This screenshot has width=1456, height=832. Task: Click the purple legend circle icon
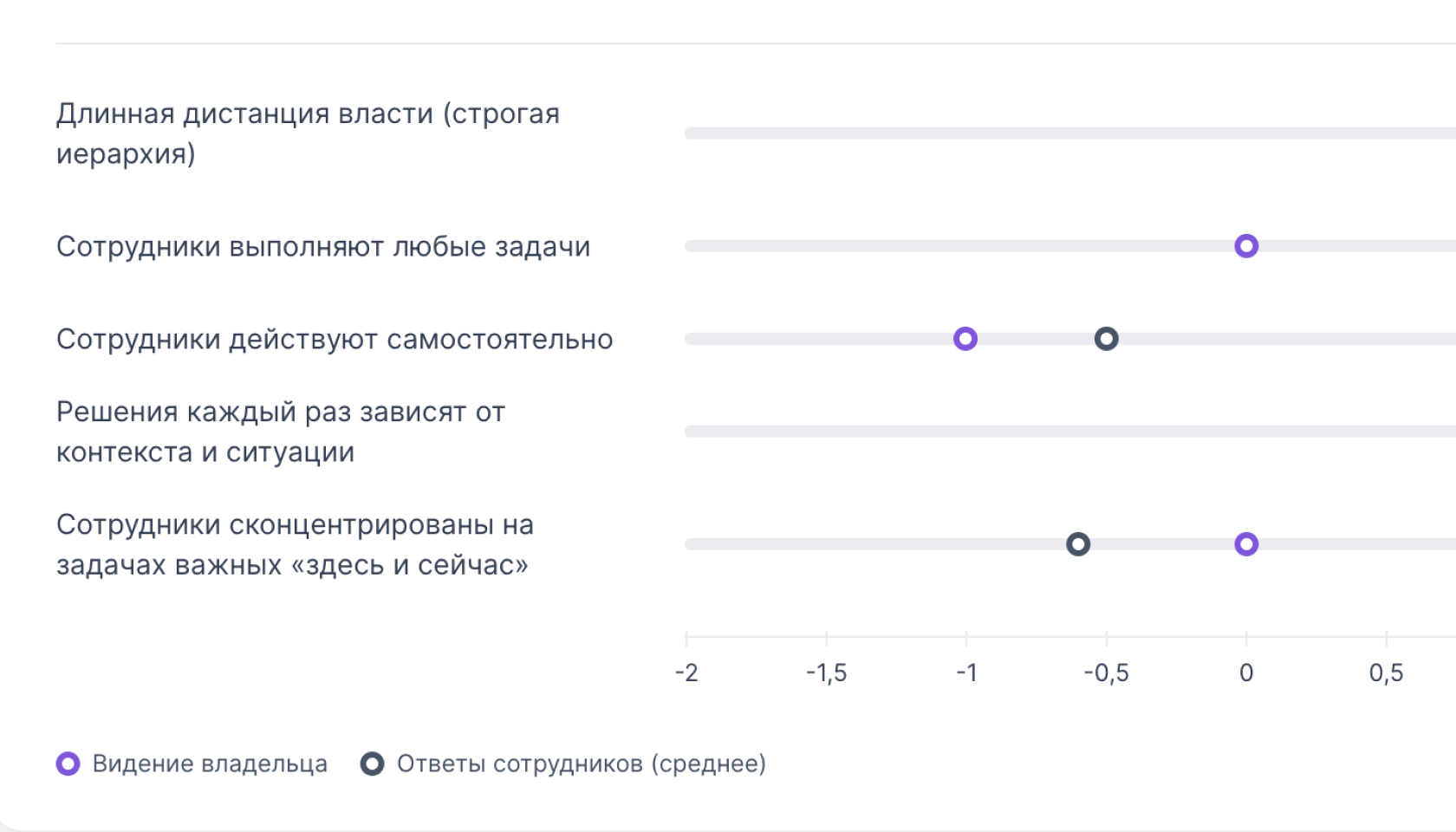[x=68, y=764]
